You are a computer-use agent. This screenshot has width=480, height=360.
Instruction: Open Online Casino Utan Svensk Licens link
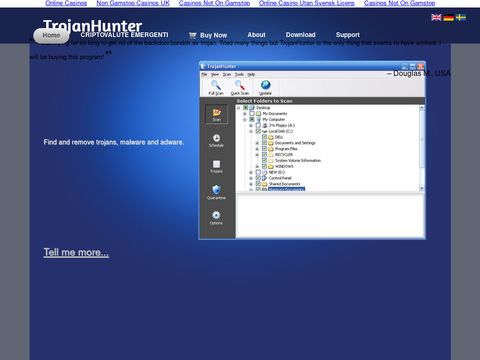[x=307, y=3]
